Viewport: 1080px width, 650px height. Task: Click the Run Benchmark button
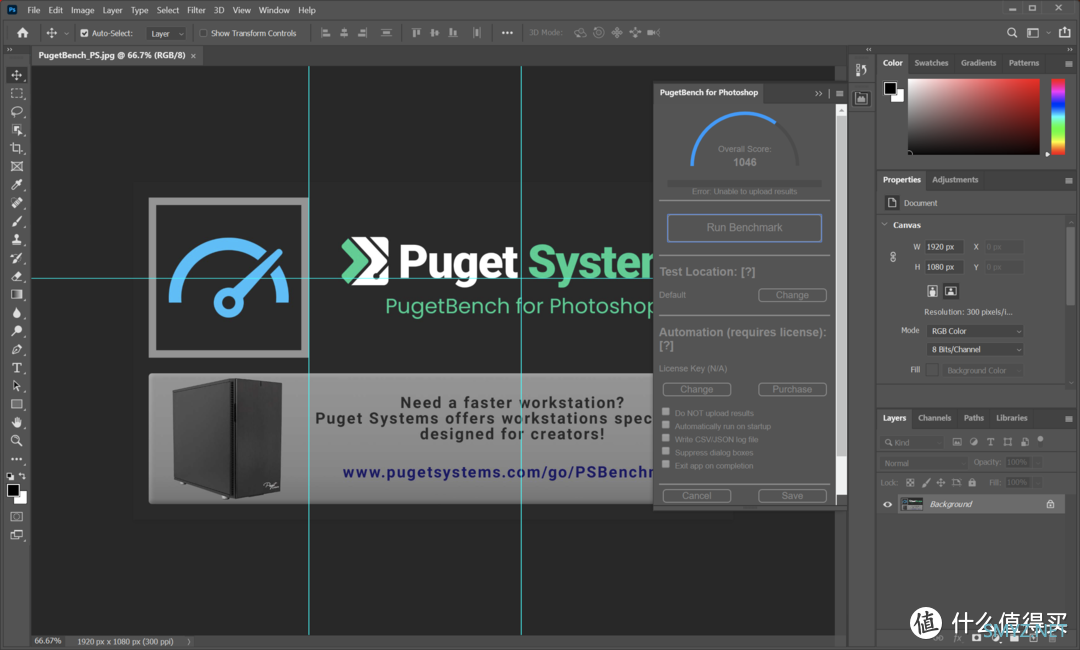click(744, 228)
